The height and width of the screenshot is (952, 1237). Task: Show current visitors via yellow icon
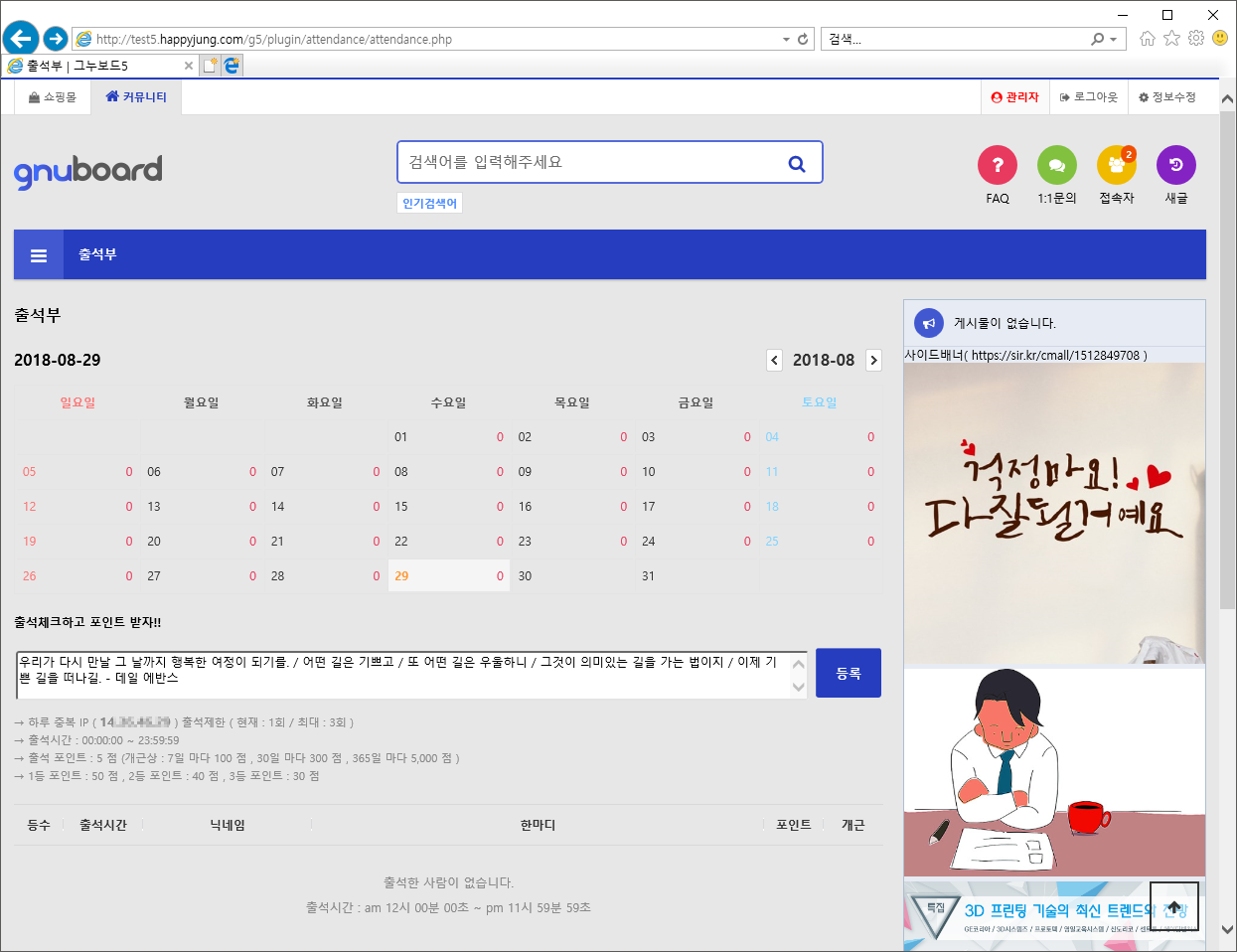pyautogui.click(x=1116, y=165)
